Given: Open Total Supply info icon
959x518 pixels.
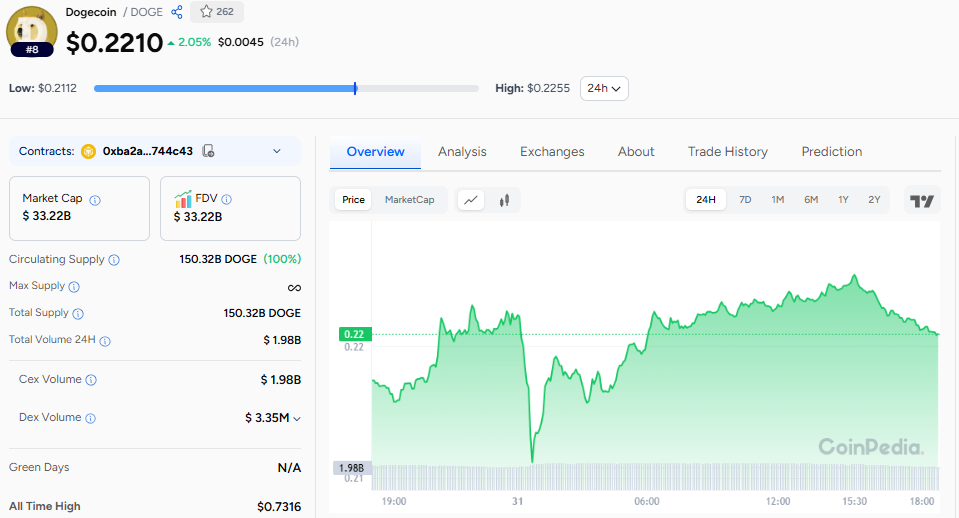Looking at the screenshot, I should [x=78, y=314].
